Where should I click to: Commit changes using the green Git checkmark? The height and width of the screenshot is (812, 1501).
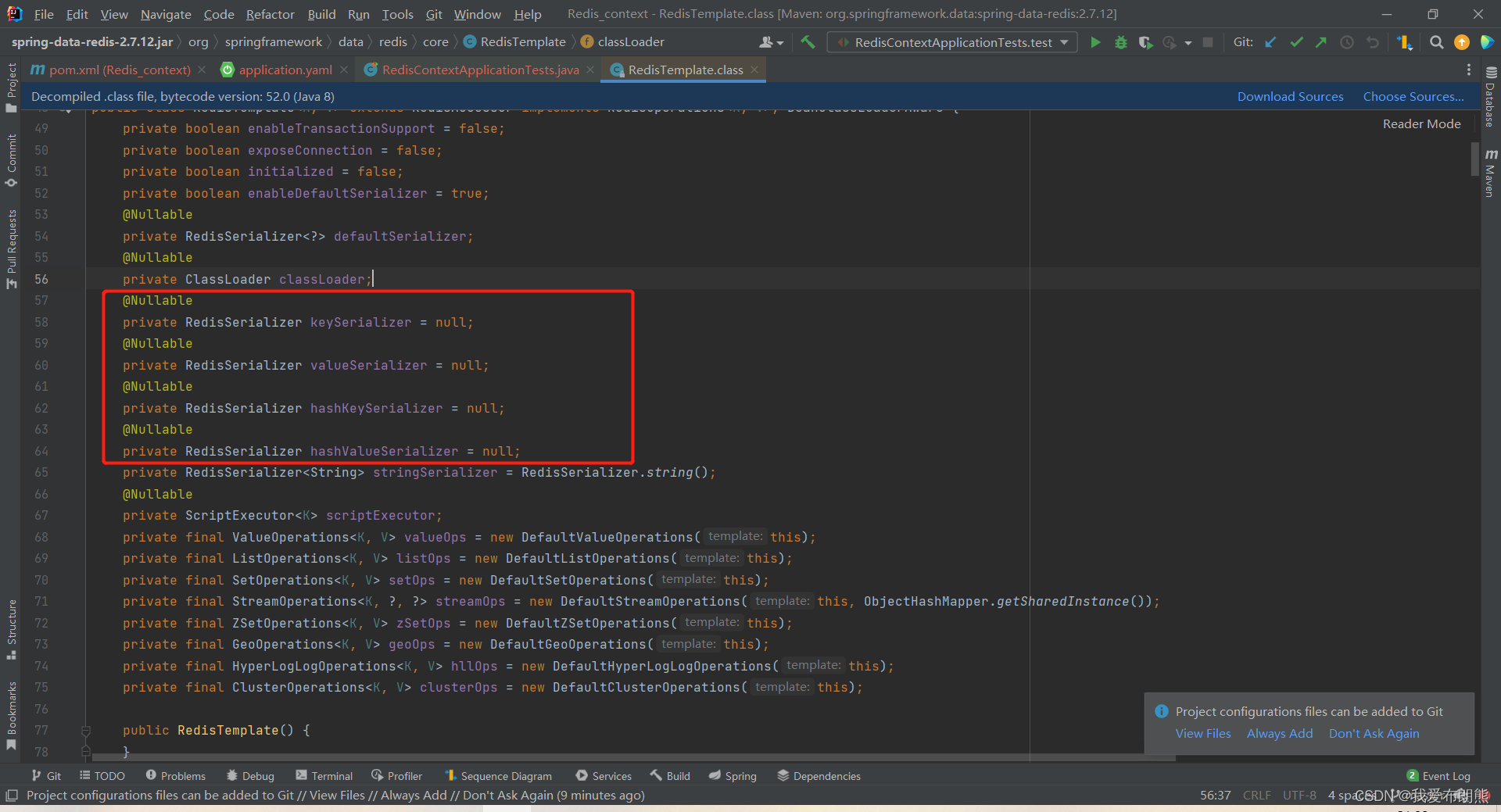tap(1295, 42)
